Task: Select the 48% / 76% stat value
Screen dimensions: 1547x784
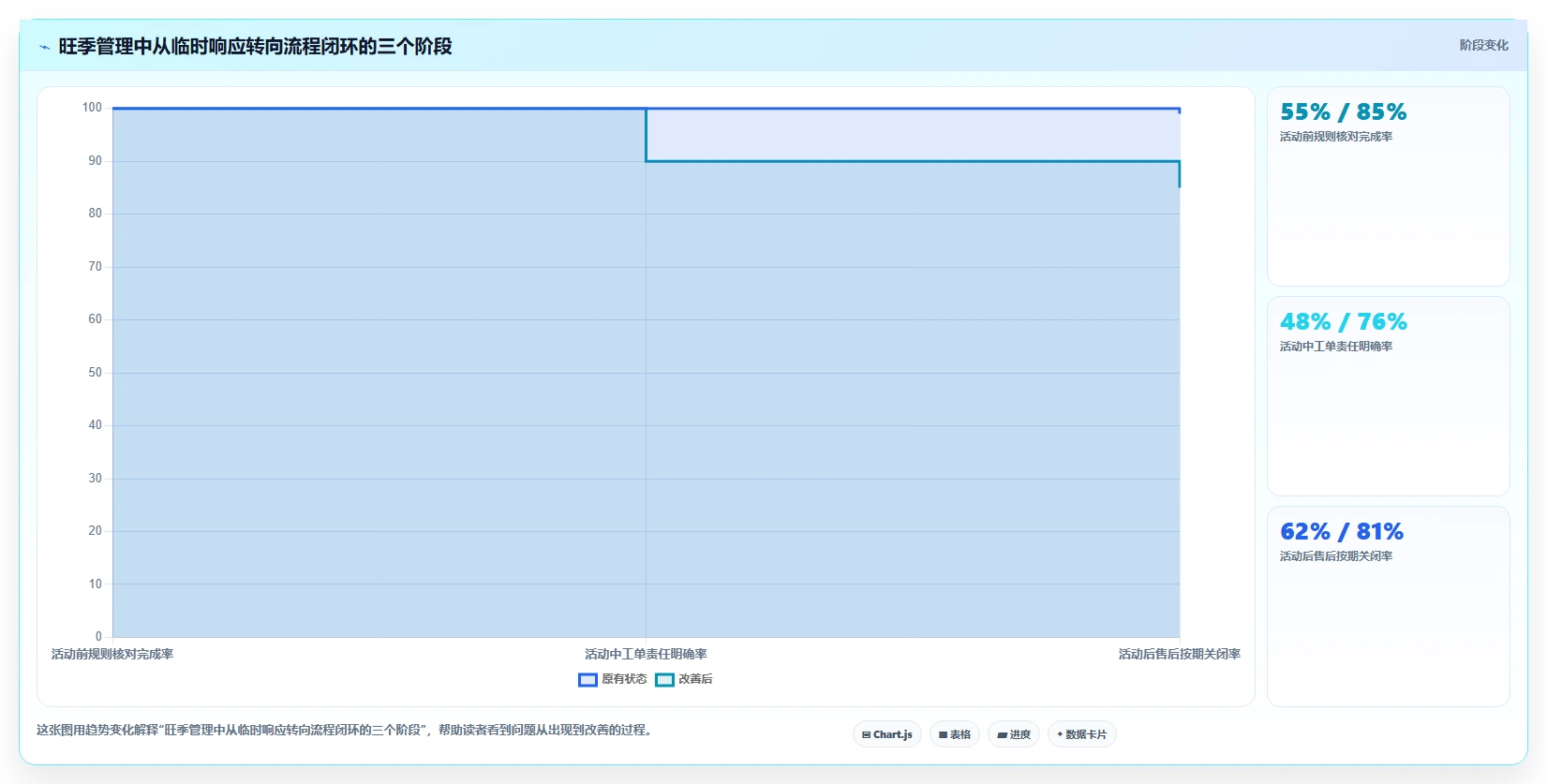Action: (1343, 322)
